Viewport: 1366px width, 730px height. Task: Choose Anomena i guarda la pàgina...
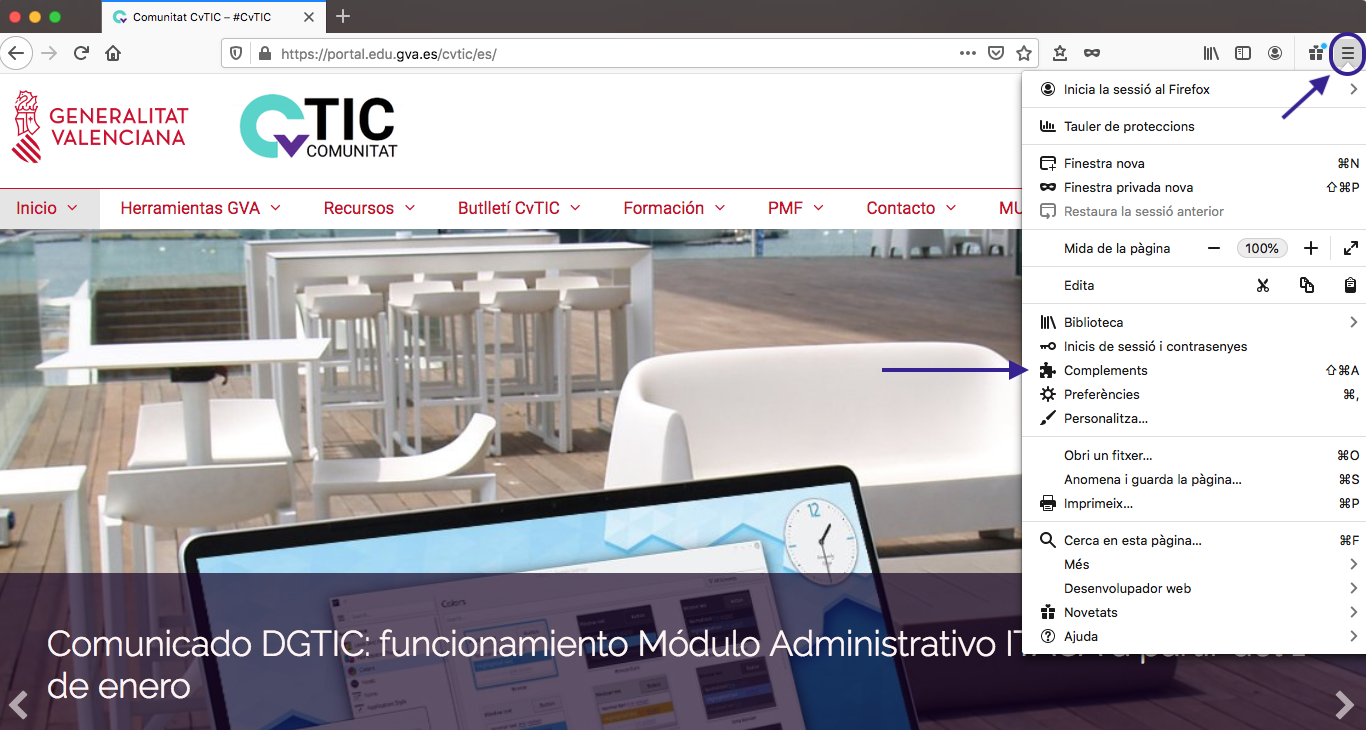point(1194,479)
